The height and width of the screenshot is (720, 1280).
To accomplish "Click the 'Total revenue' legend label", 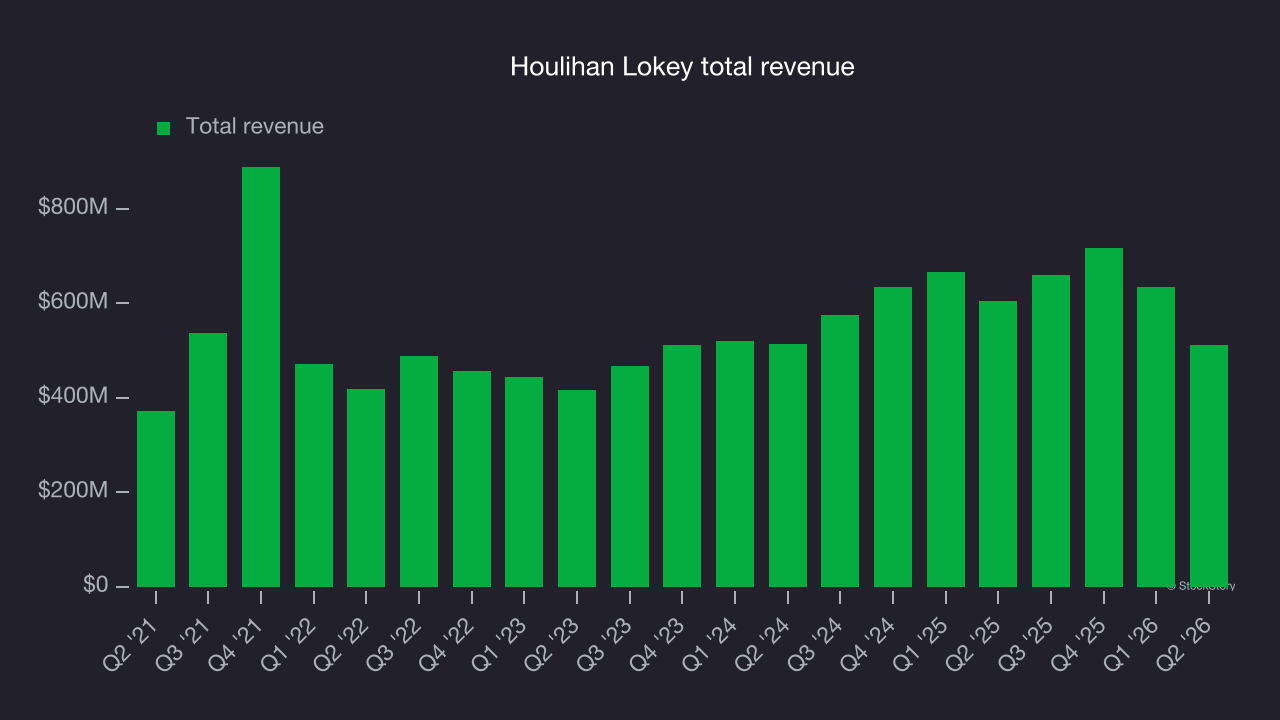I will (x=255, y=127).
